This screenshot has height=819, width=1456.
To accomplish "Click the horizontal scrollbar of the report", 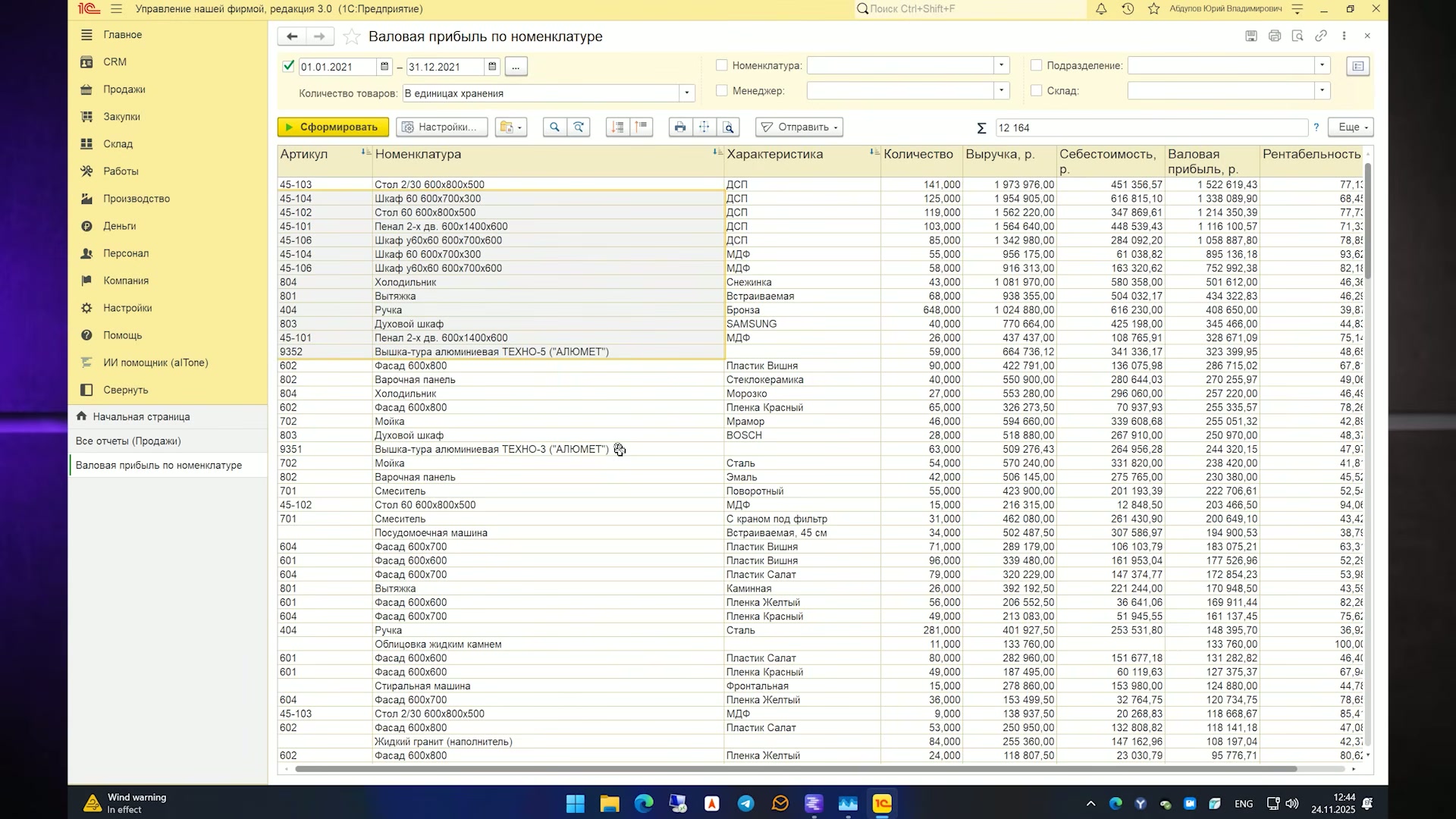I will coord(796,769).
